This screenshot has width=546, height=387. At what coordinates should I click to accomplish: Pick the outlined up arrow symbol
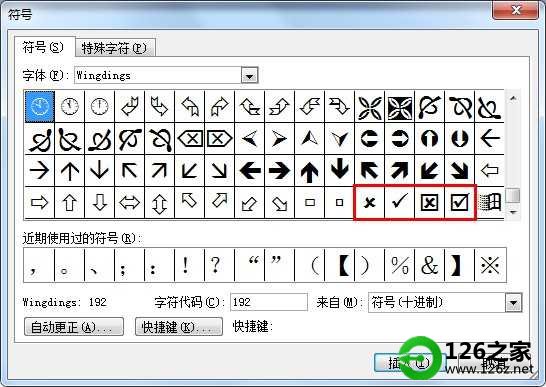[x=70, y=202]
